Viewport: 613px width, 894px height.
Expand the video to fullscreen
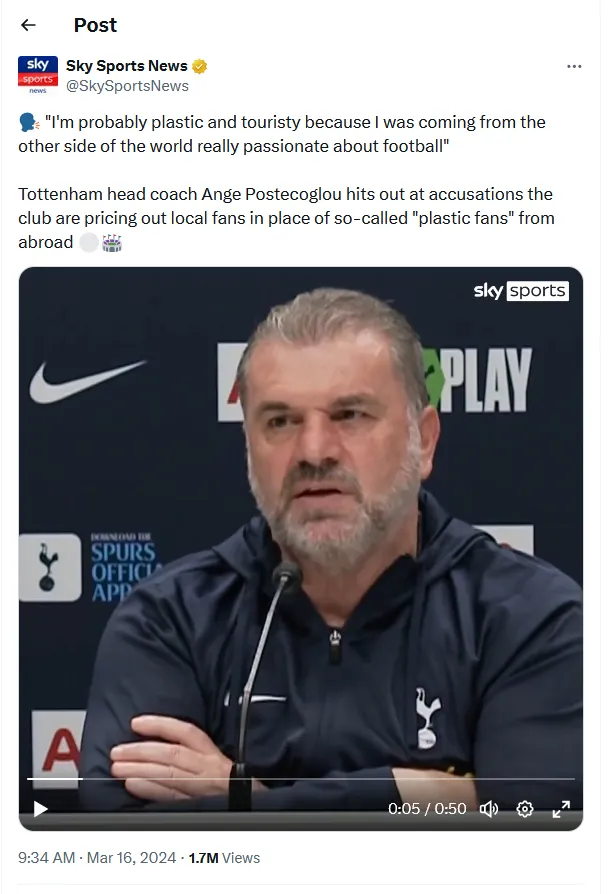pos(561,808)
